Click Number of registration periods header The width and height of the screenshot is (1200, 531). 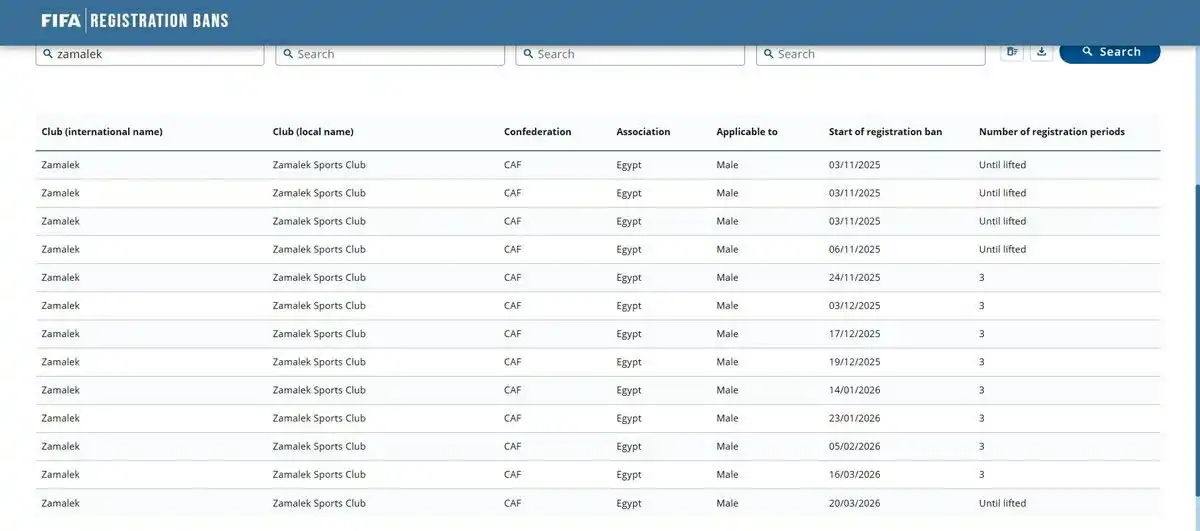pyautogui.click(x=1051, y=132)
